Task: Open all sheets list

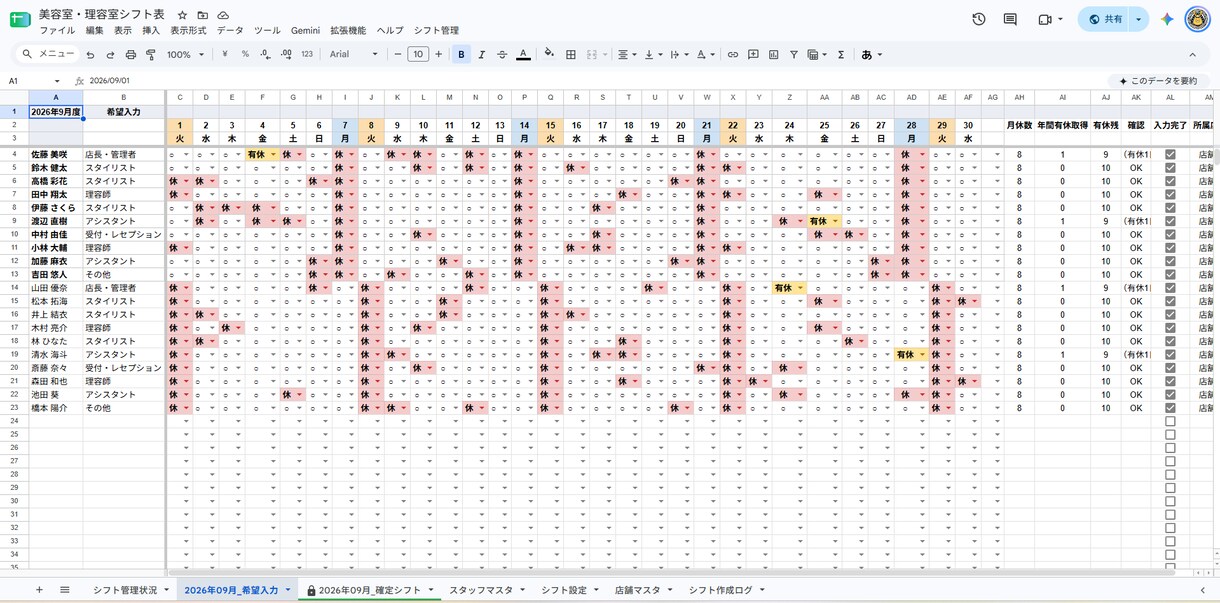Action: click(x=65, y=590)
